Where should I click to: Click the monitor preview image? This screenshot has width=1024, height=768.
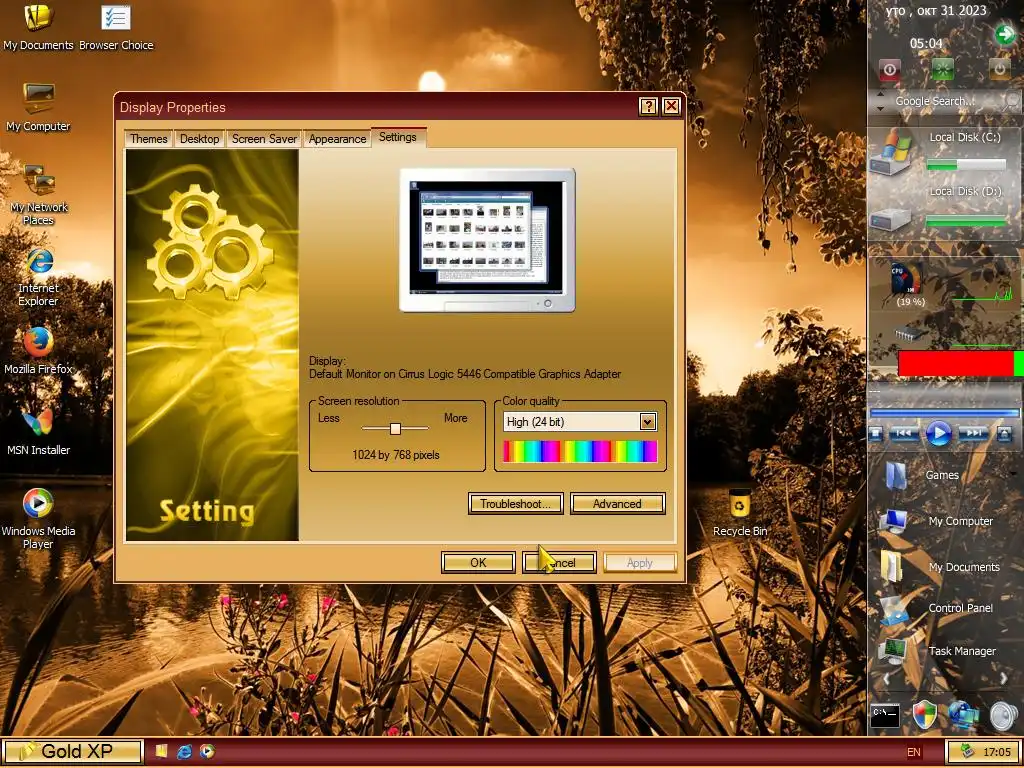(487, 240)
